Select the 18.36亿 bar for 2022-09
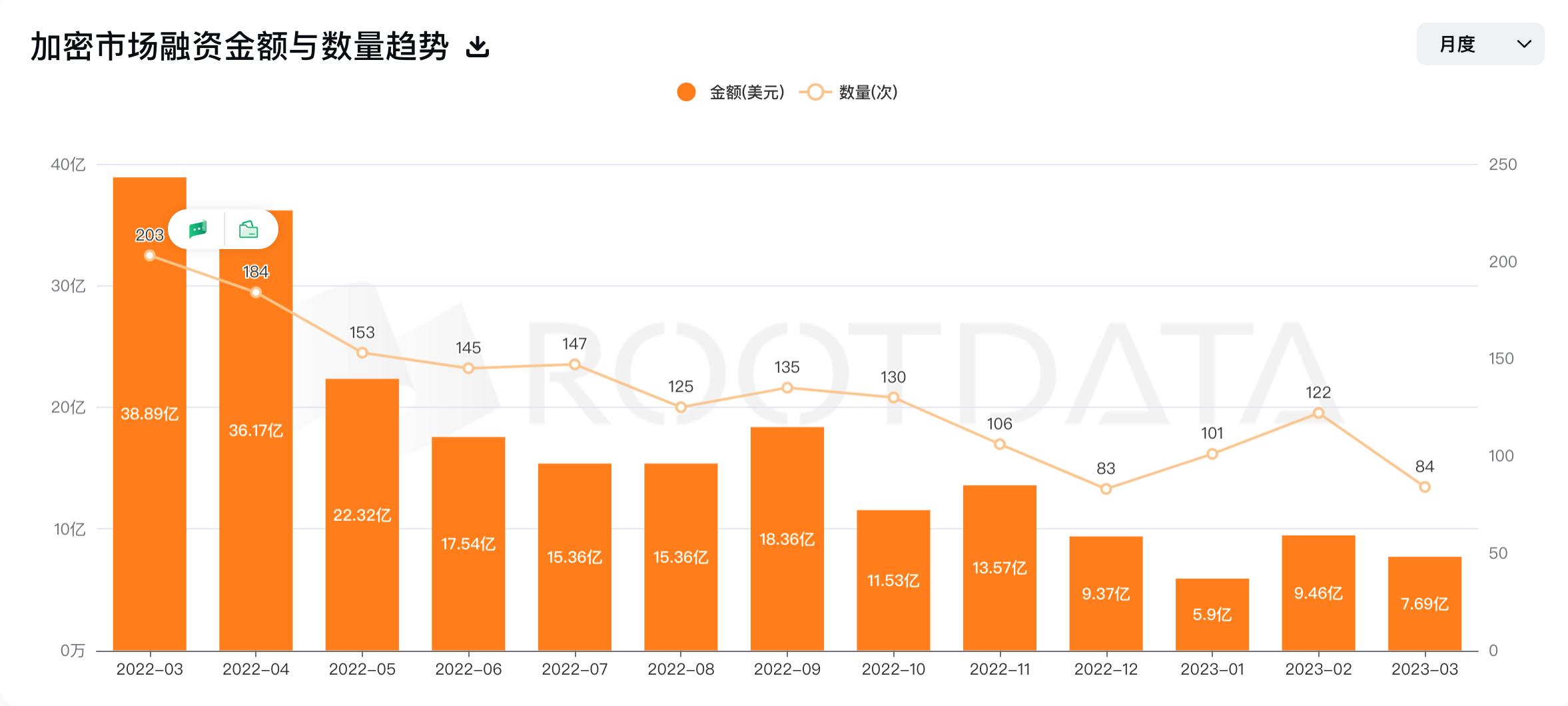This screenshot has width=1568, height=706. click(787, 539)
